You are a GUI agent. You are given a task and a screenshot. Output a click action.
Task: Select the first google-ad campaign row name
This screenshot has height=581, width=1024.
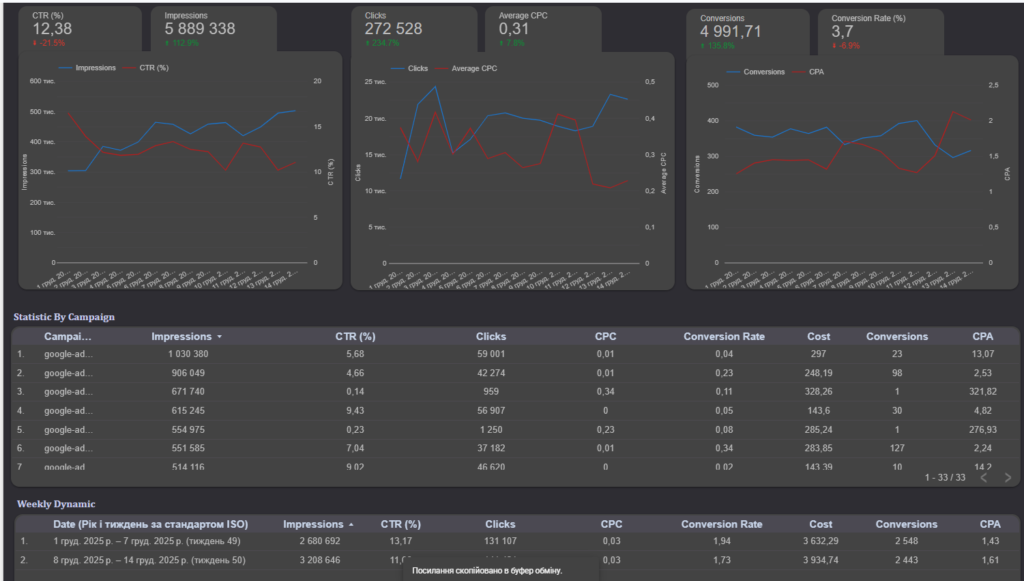pos(68,354)
